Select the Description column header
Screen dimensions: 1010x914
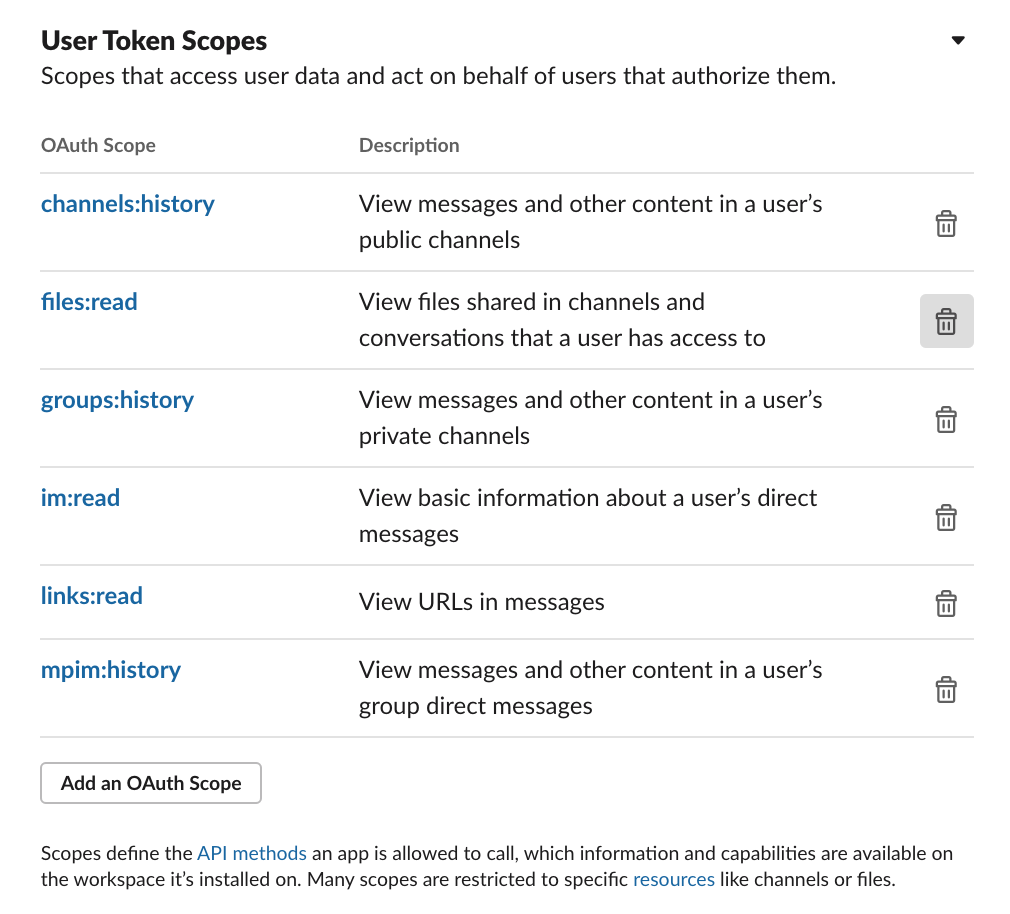(409, 145)
